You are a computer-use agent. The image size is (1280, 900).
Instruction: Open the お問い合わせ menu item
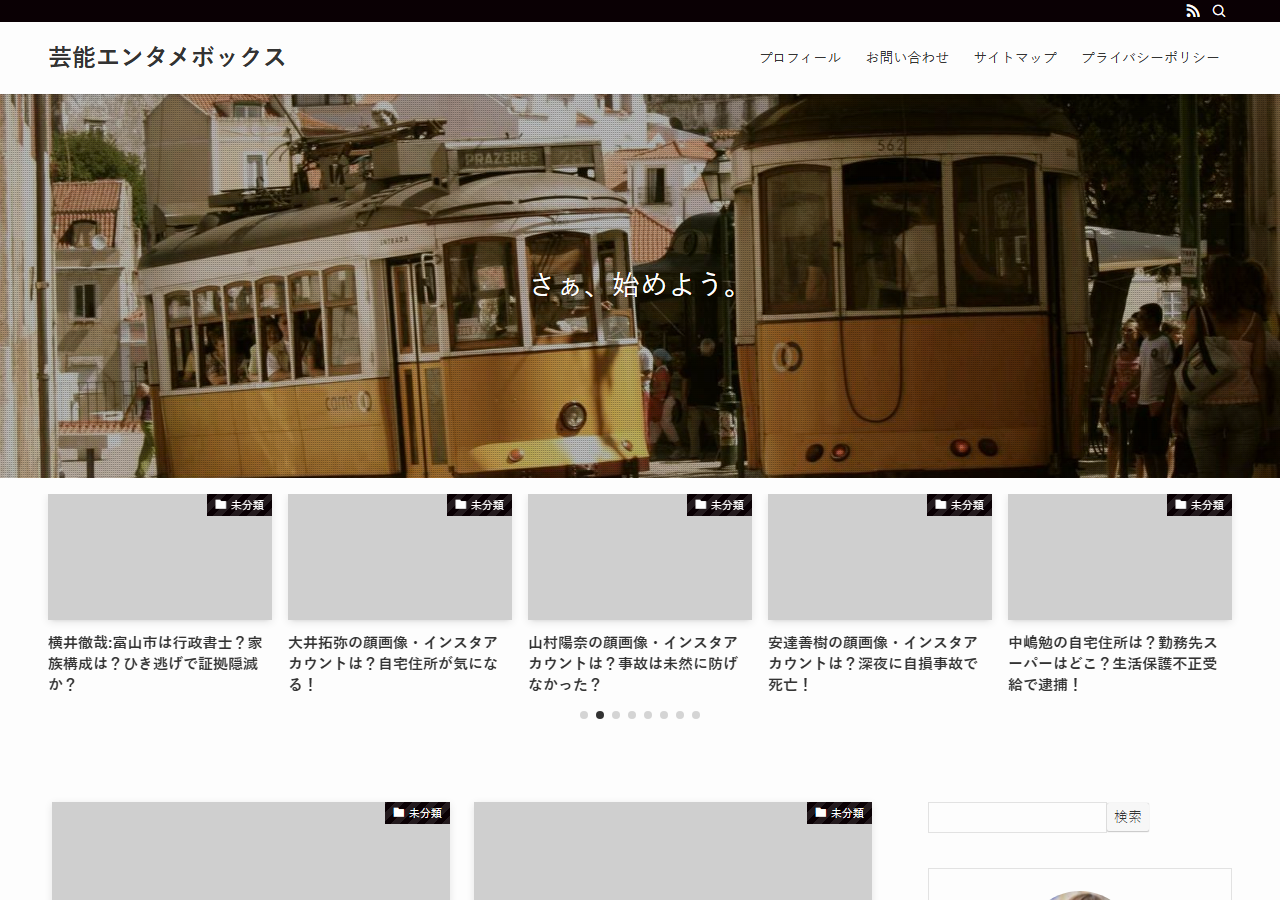pos(907,57)
